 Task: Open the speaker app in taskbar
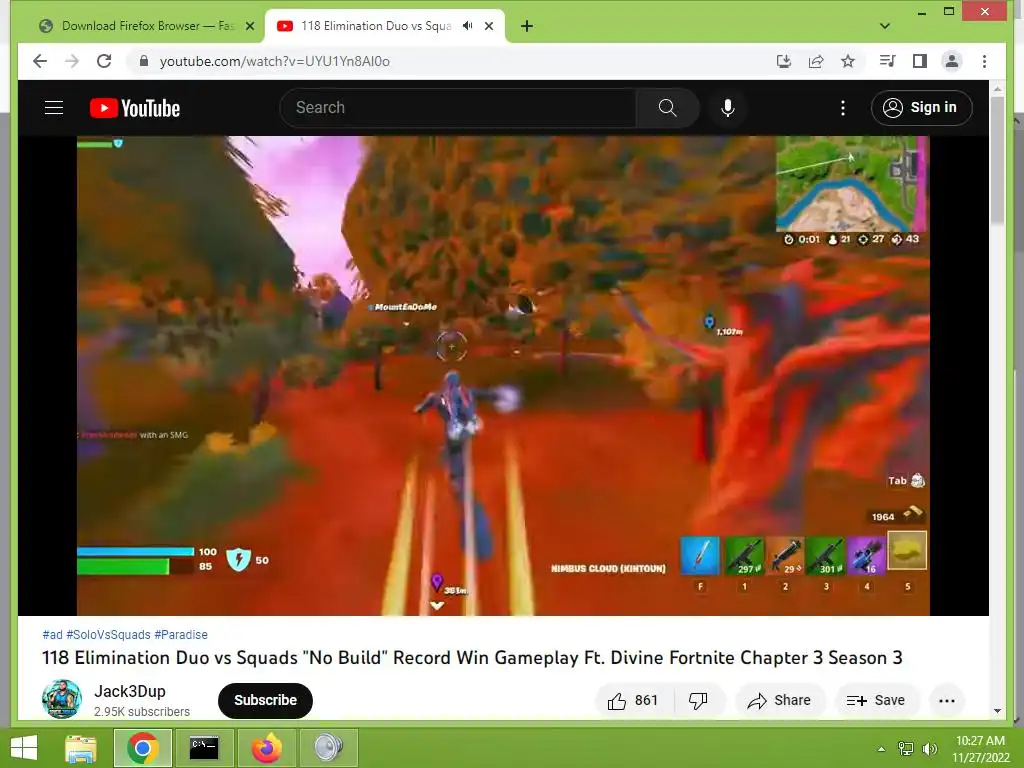click(x=328, y=748)
